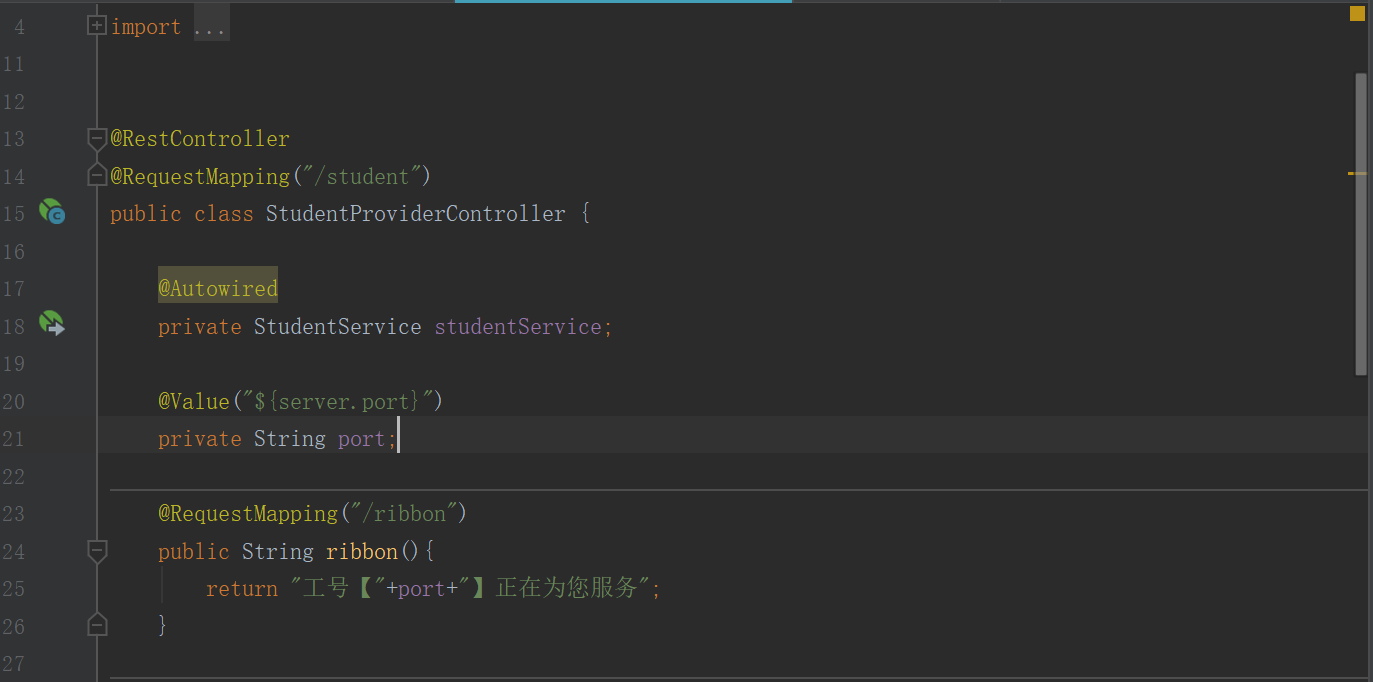The image size is (1373, 682).
Task: Click the @Value annotation
Action: (x=194, y=402)
